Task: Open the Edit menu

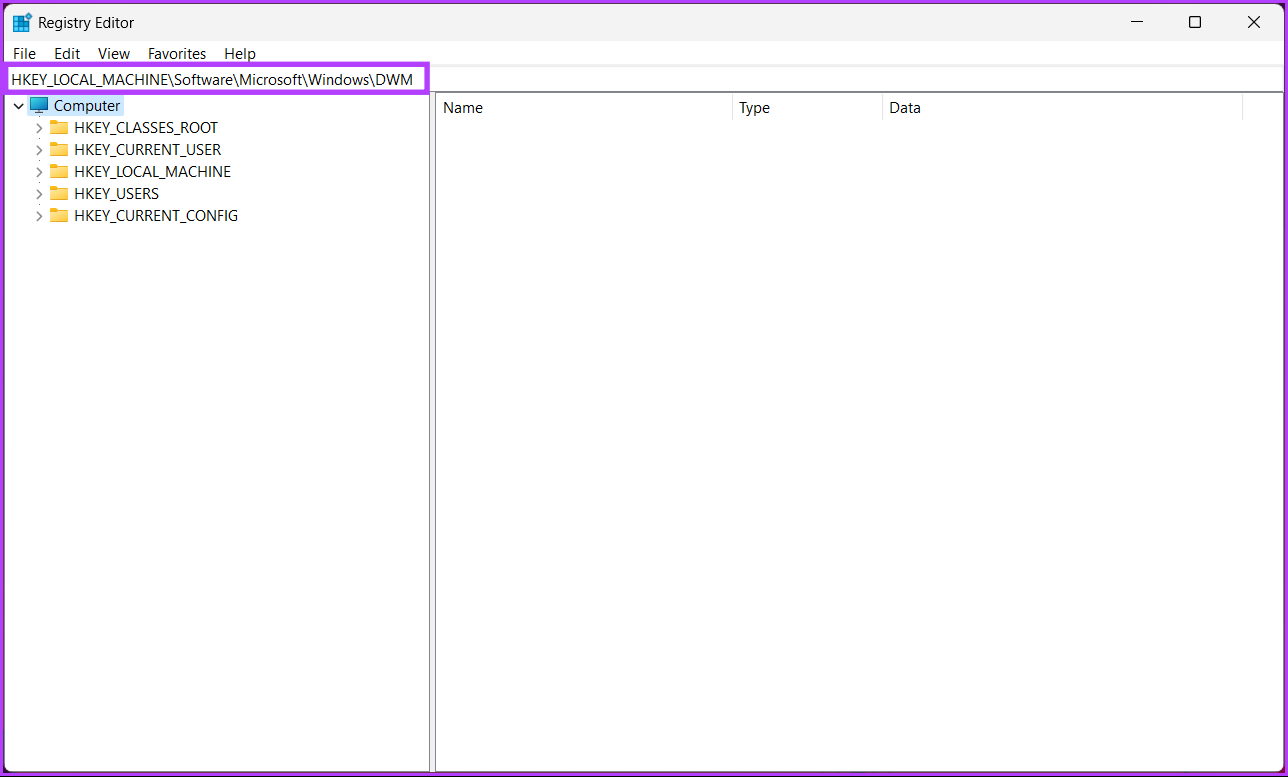Action: click(67, 54)
